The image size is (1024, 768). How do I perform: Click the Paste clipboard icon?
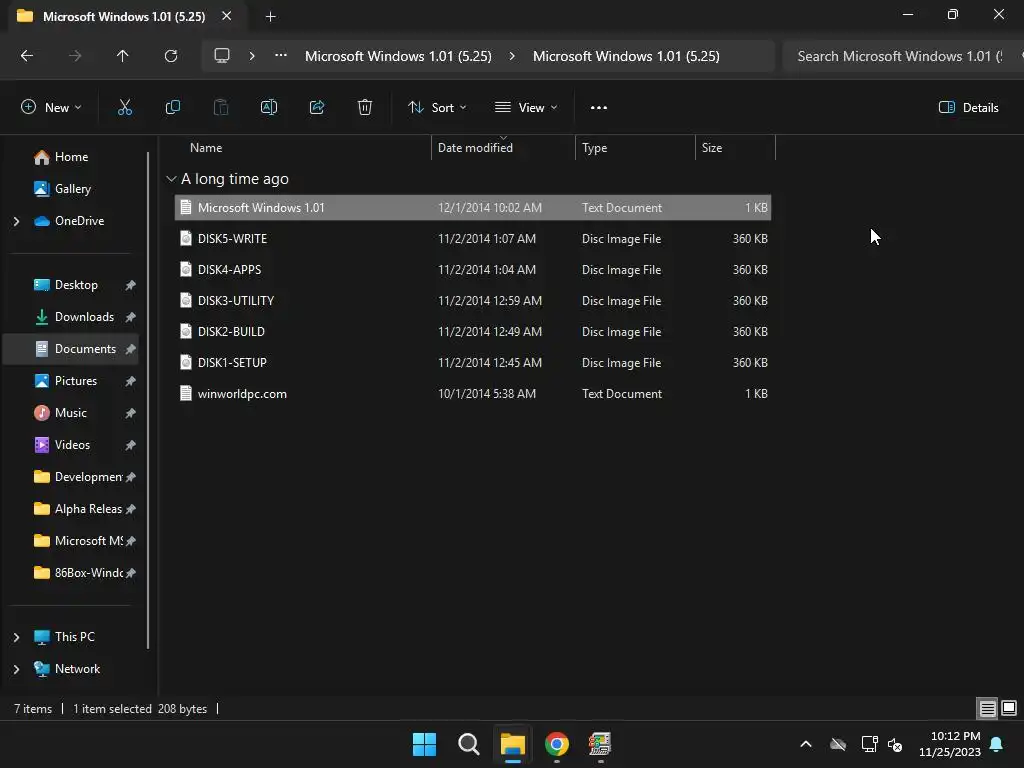coord(221,108)
